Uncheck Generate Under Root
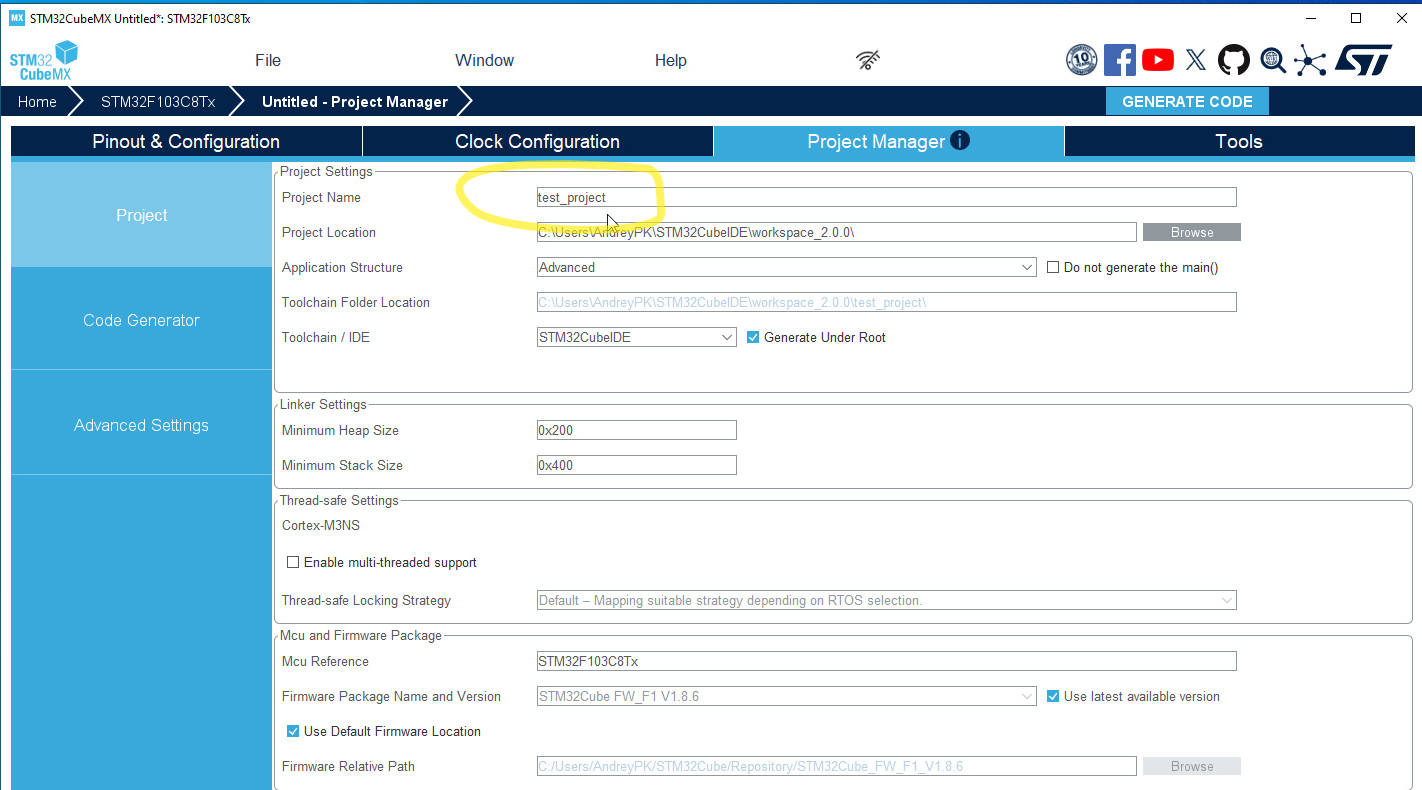This screenshot has height=790, width=1422. (753, 337)
